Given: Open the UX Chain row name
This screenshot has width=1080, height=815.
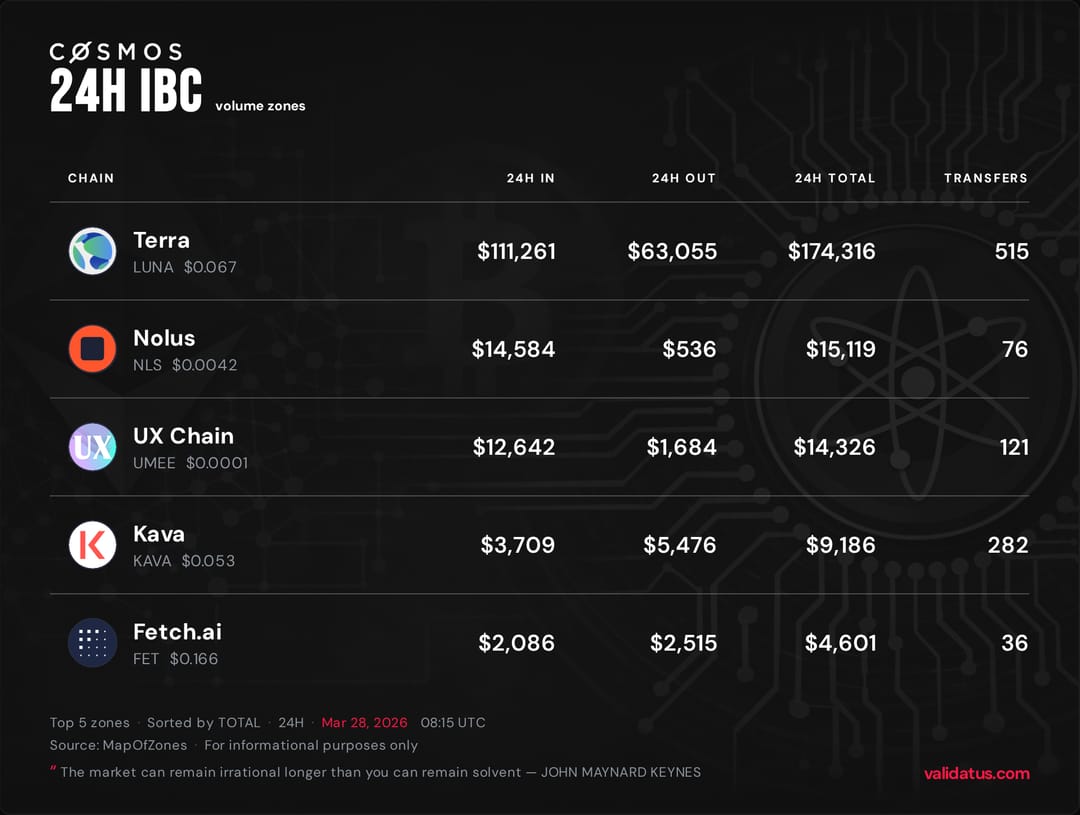Looking at the screenshot, I should [x=183, y=436].
